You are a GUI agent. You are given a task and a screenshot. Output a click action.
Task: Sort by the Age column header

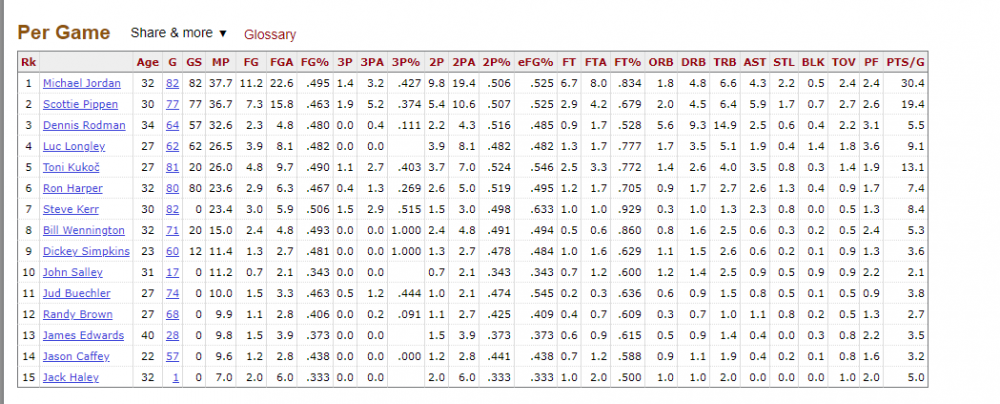147,61
